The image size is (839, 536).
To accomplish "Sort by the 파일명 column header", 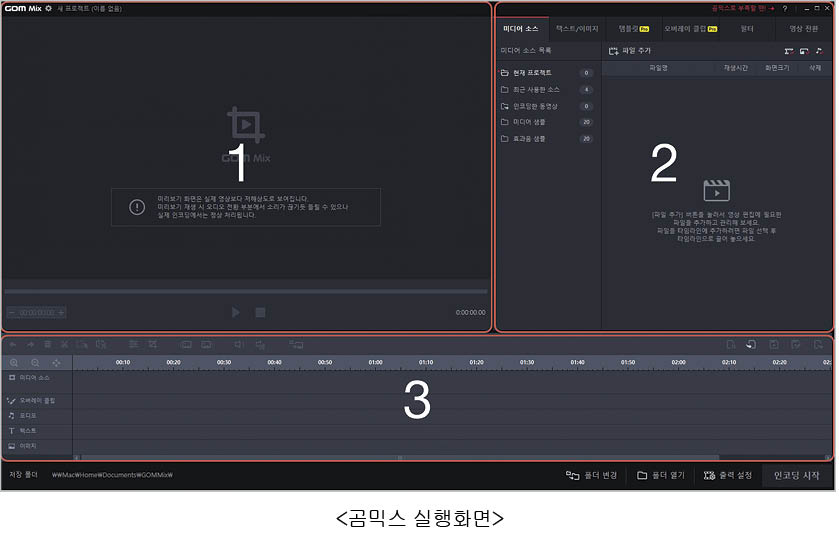I will coord(660,68).
